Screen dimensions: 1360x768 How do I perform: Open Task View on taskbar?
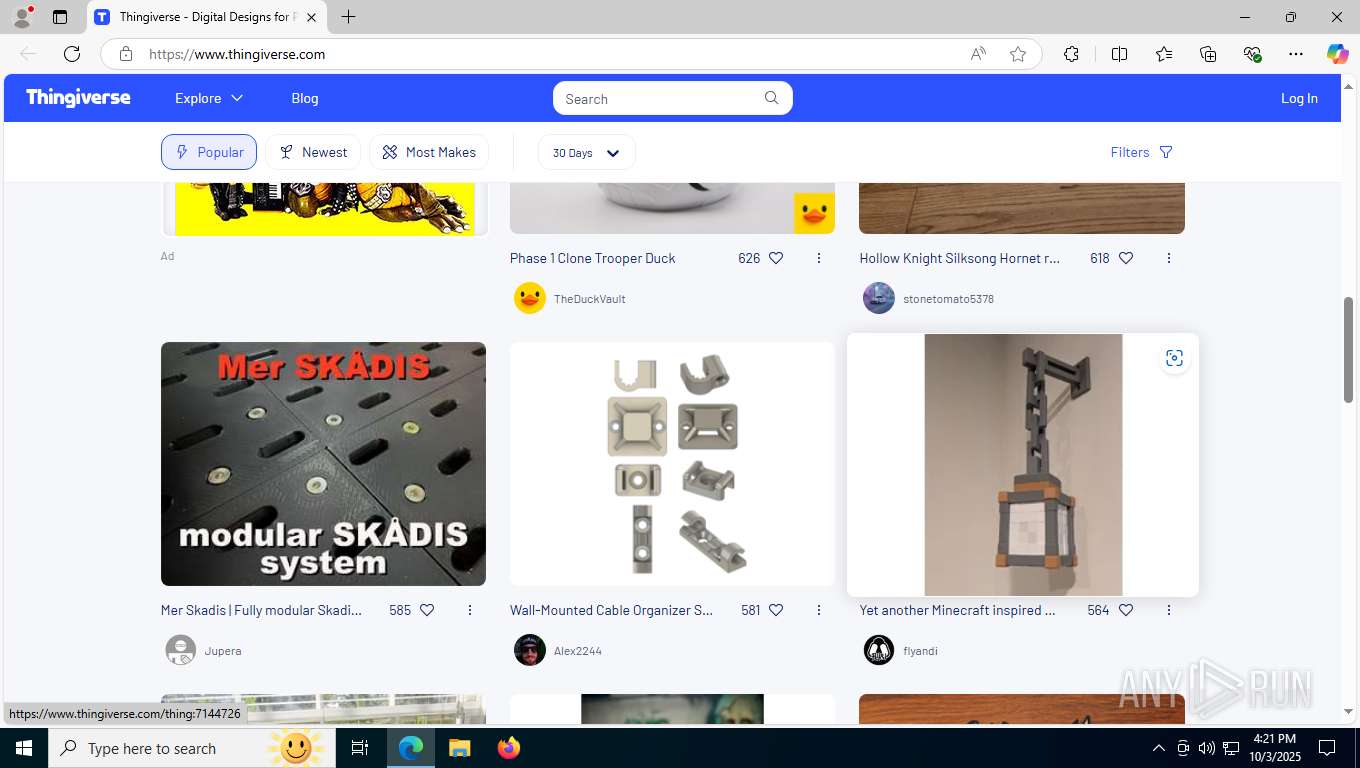tap(360, 748)
